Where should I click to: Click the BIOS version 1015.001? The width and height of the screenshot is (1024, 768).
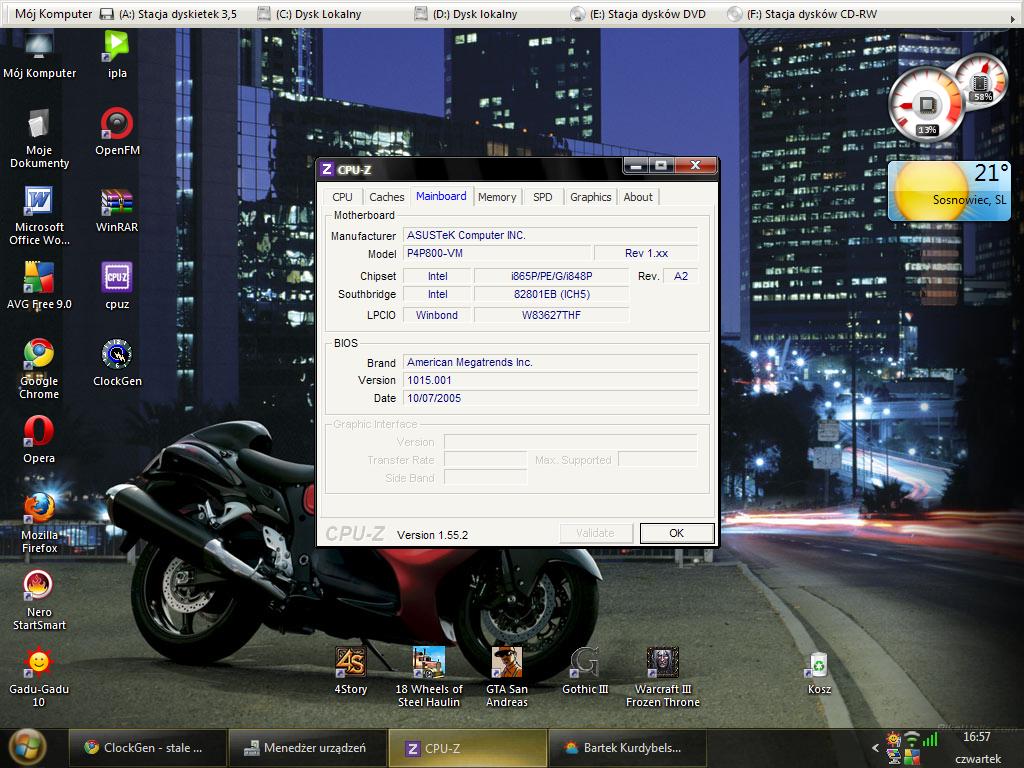pos(551,380)
